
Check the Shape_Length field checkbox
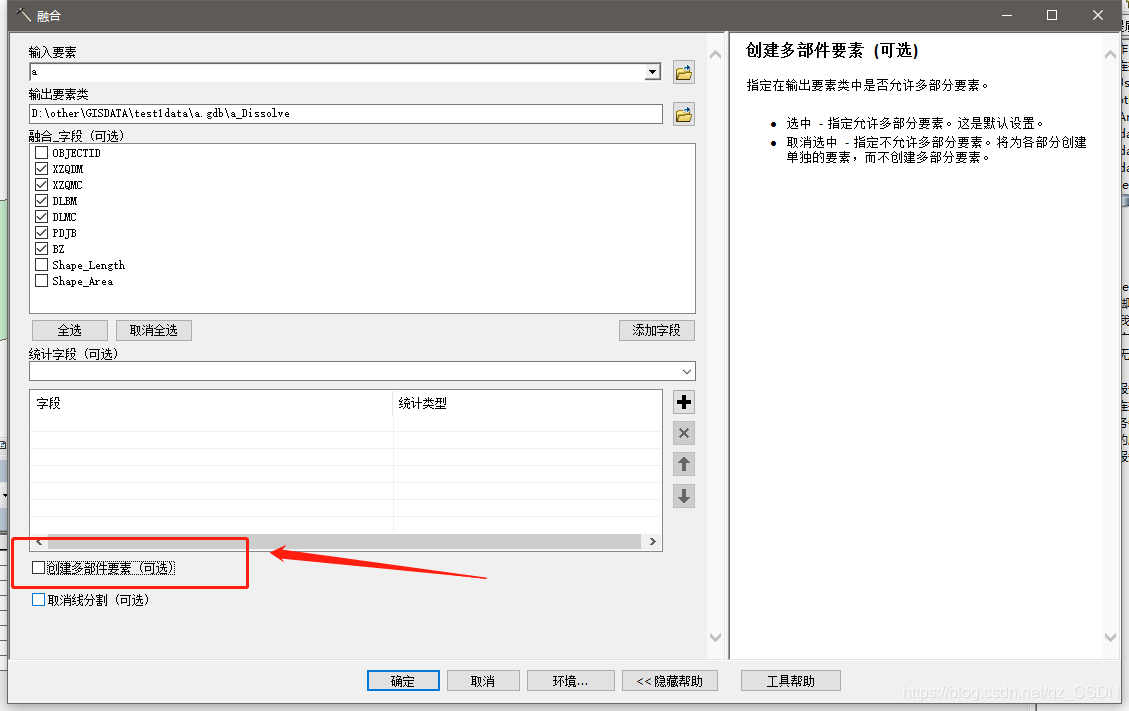click(x=42, y=264)
